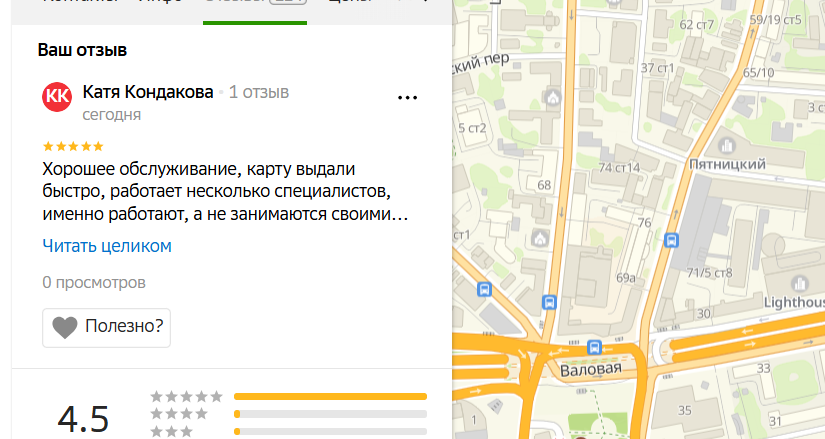Viewport: 825px width, 439px height.
Task: Select the leftmost bus stop icon on the map
Action: (x=484, y=290)
